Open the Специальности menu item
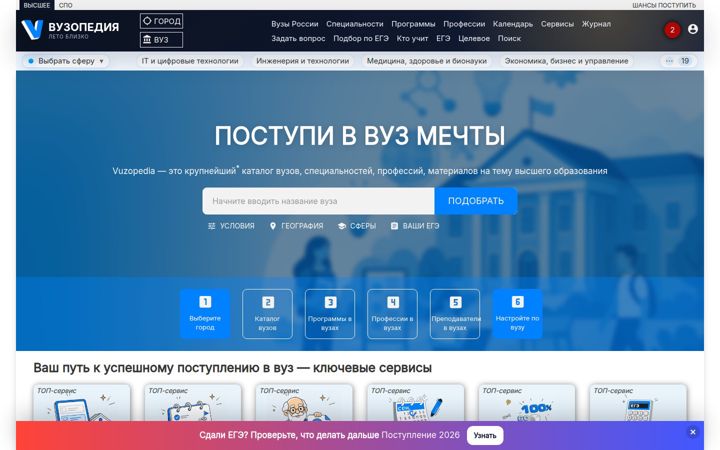720x450 pixels. pos(354,24)
